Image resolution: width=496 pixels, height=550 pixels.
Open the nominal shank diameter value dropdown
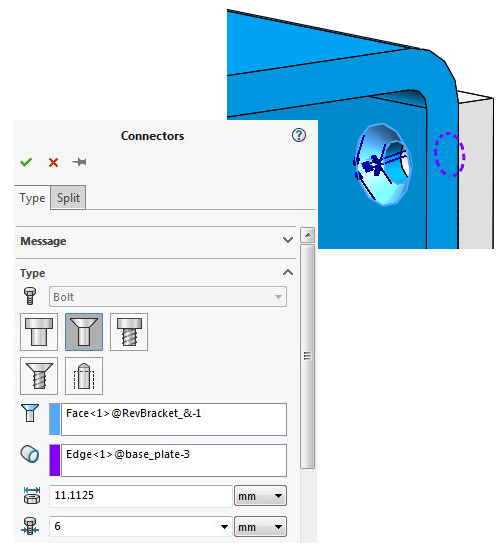coord(224,527)
